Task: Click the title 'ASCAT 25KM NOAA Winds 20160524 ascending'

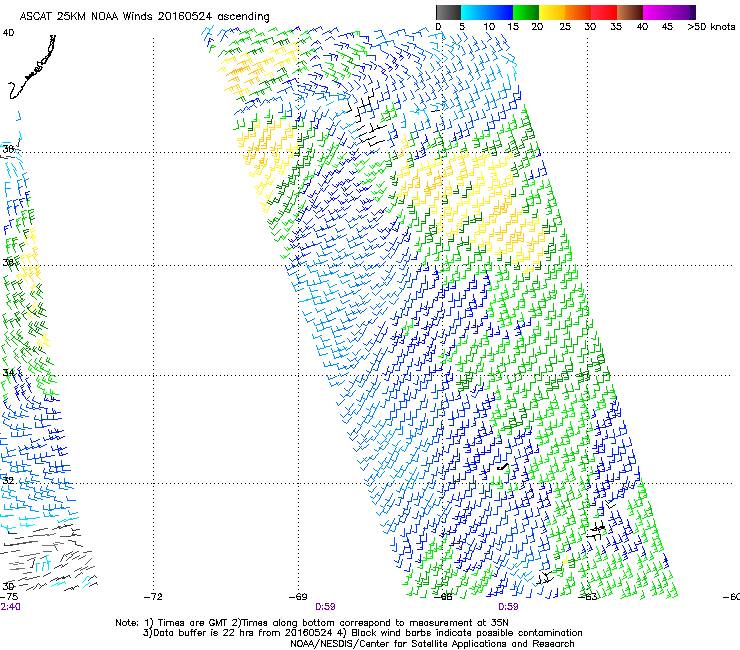Action: click(144, 17)
